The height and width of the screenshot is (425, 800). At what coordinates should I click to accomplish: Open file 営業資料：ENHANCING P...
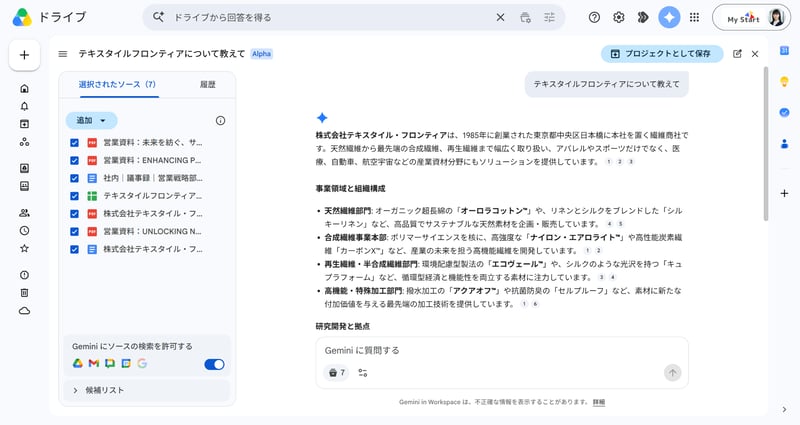pyautogui.click(x=152, y=160)
